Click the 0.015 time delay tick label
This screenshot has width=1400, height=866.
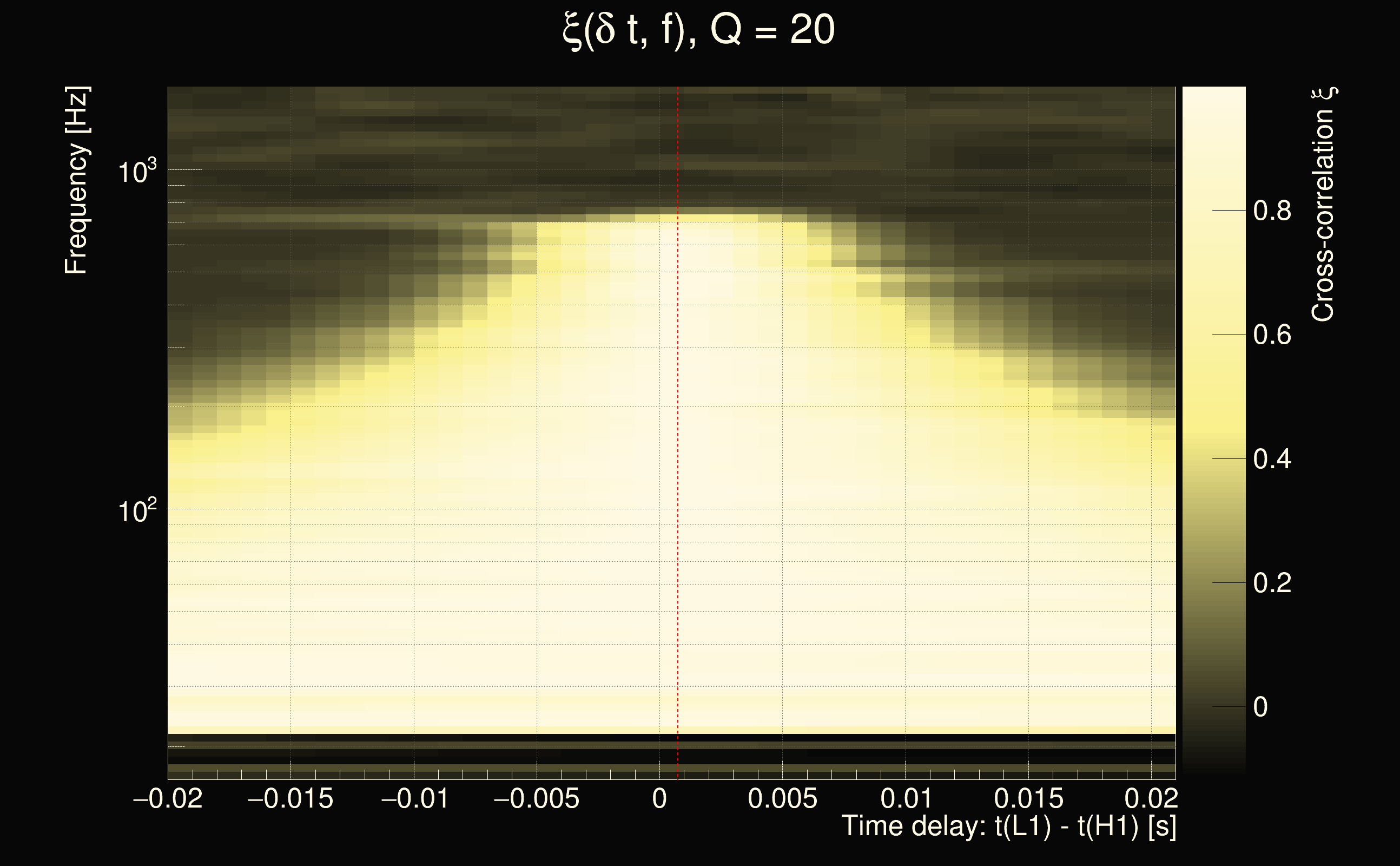(x=1028, y=798)
